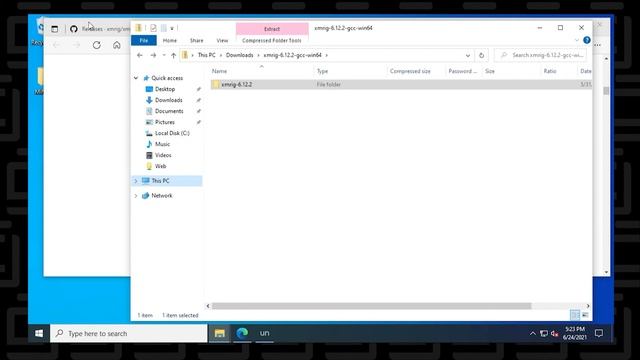
Task: Collapse the Quick access tree node
Action: 136,78
